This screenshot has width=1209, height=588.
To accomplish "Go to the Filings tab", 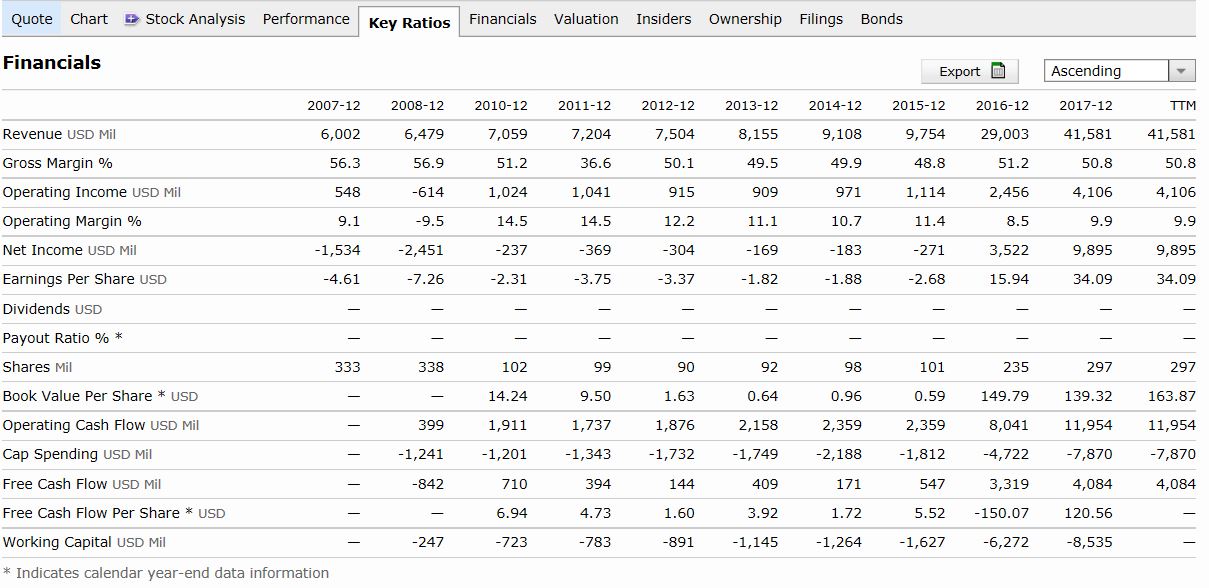I will pyautogui.click(x=821, y=19).
